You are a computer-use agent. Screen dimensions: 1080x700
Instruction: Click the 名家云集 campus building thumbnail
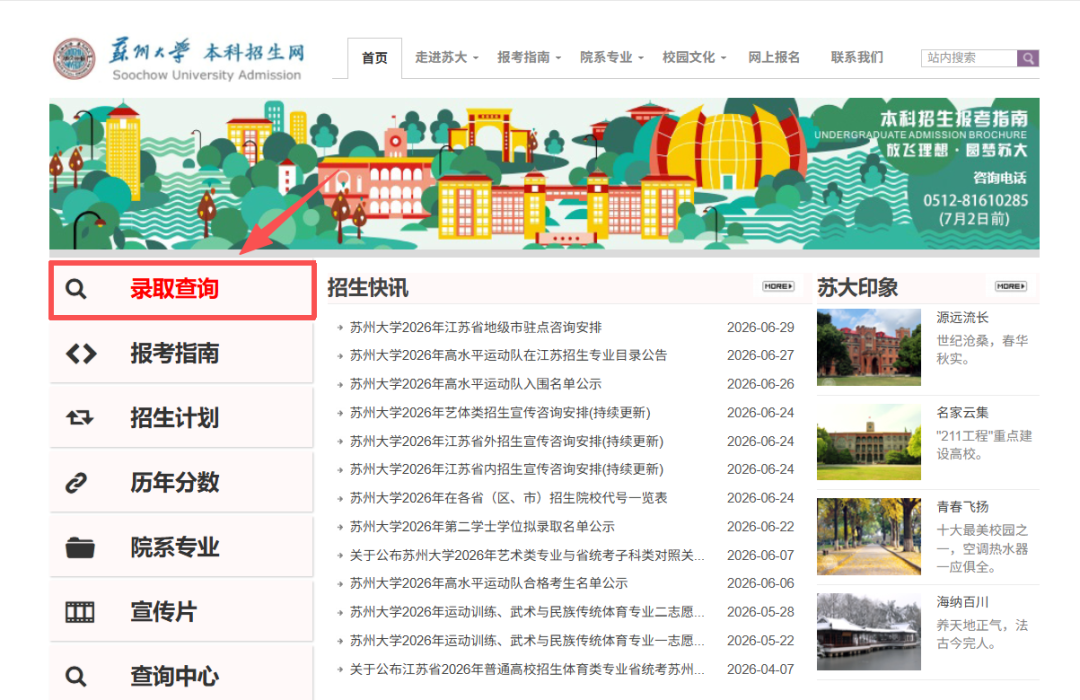[x=869, y=442]
